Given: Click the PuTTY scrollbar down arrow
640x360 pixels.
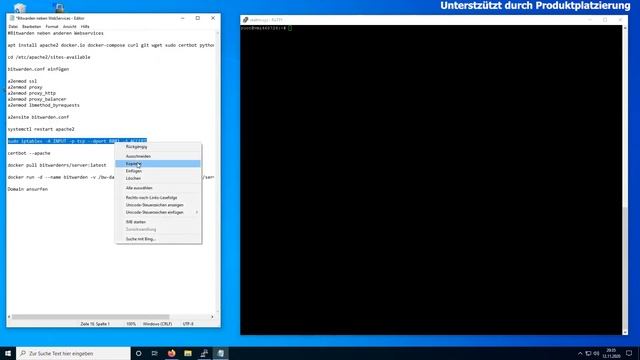Looking at the screenshot, I should [x=625, y=332].
